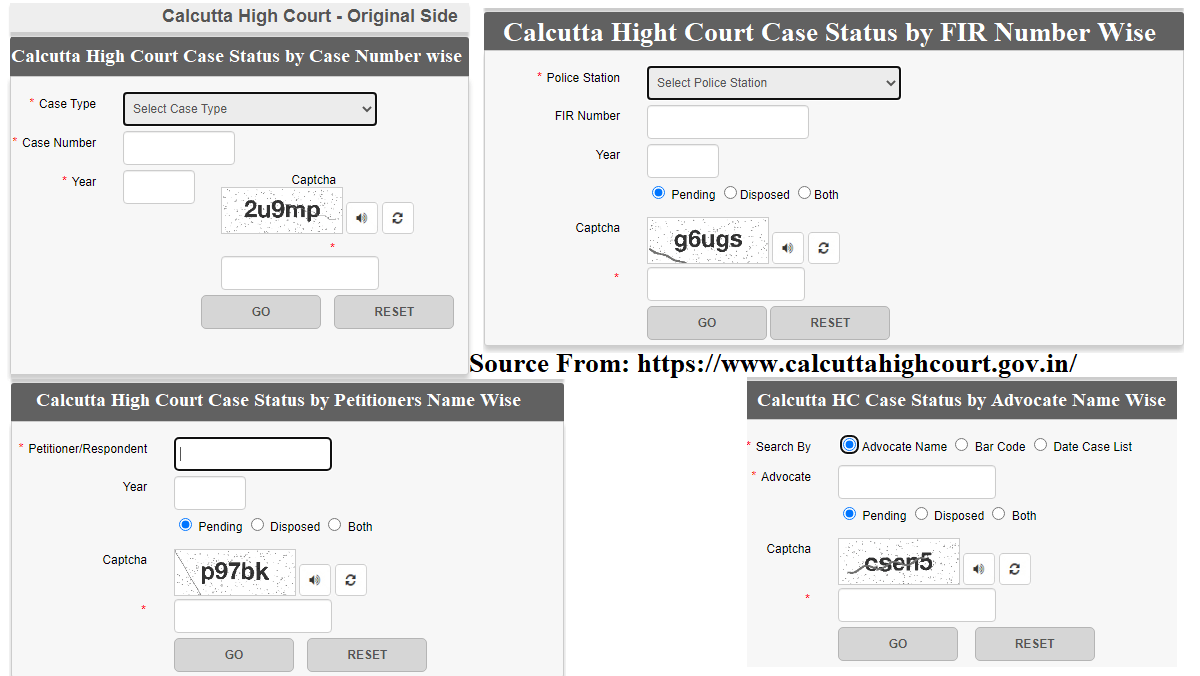Play the captcha audio in FIR Number form
Viewport: 1200px width, 676px height.
tap(788, 247)
